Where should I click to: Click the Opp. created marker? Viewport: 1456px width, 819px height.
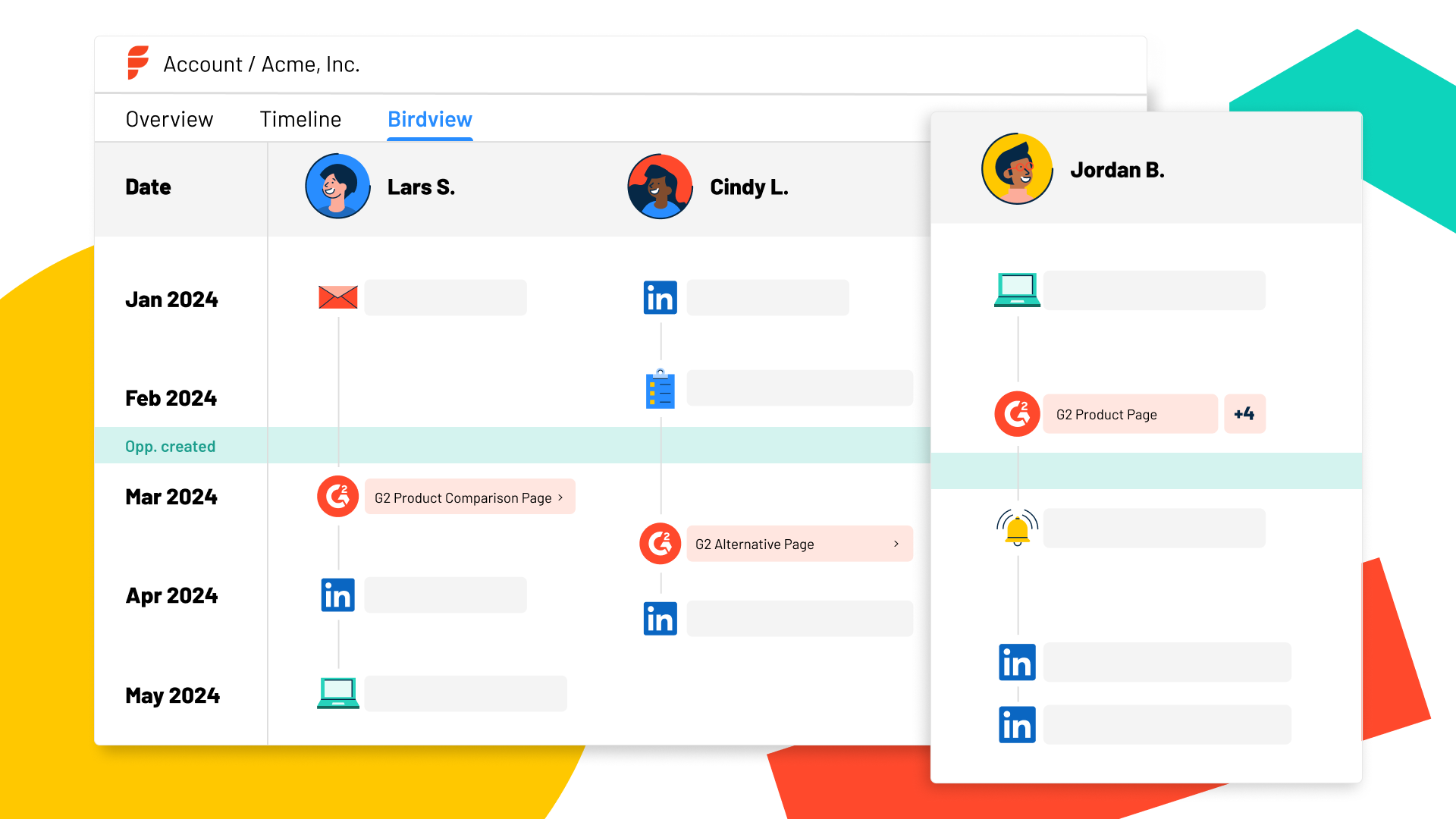tap(170, 447)
